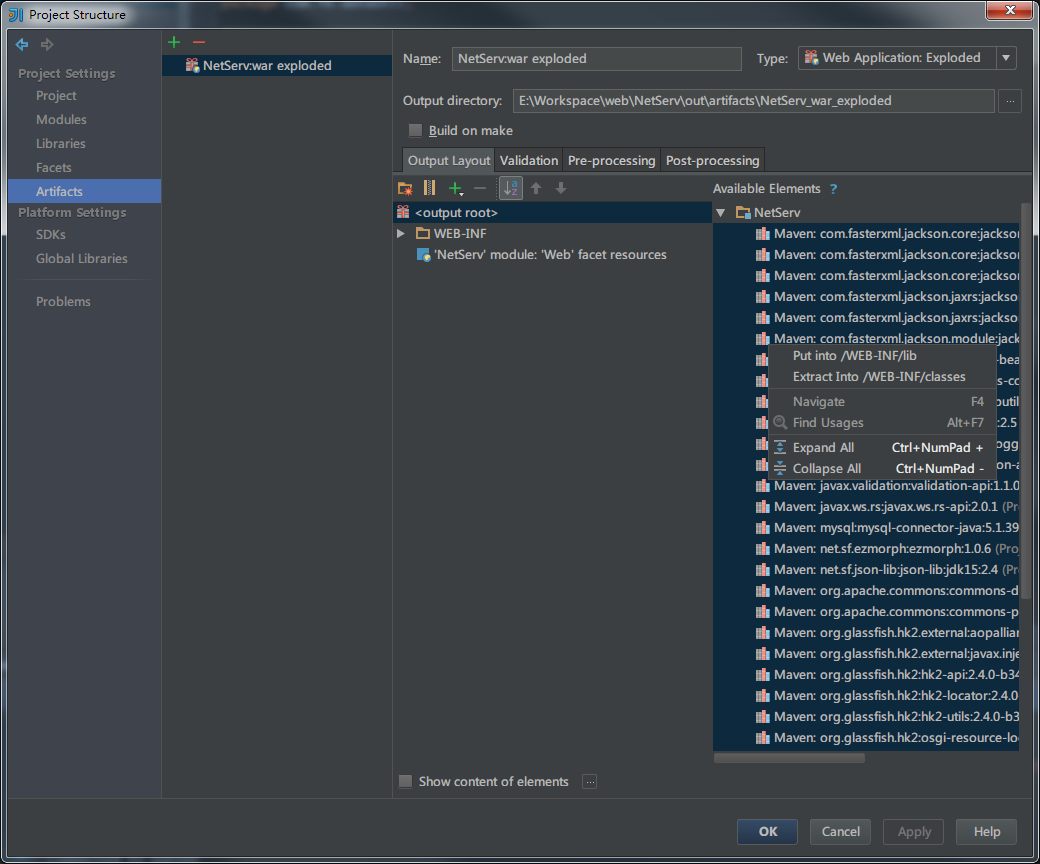This screenshot has width=1040, height=864.
Task: Enable the Build on make checkbox
Action: [x=415, y=130]
